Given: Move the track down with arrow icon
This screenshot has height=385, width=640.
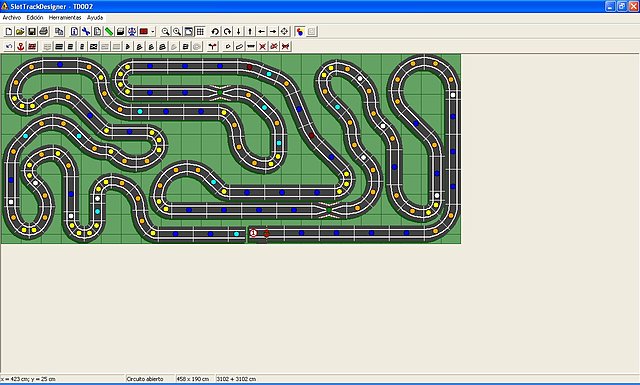Looking at the screenshot, I should (239, 31).
